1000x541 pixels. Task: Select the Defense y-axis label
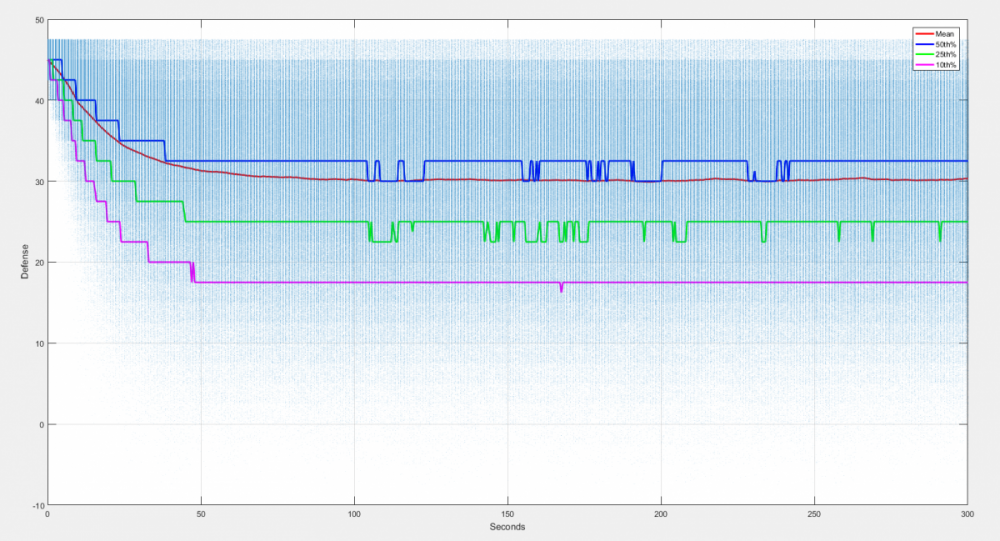click(x=25, y=262)
